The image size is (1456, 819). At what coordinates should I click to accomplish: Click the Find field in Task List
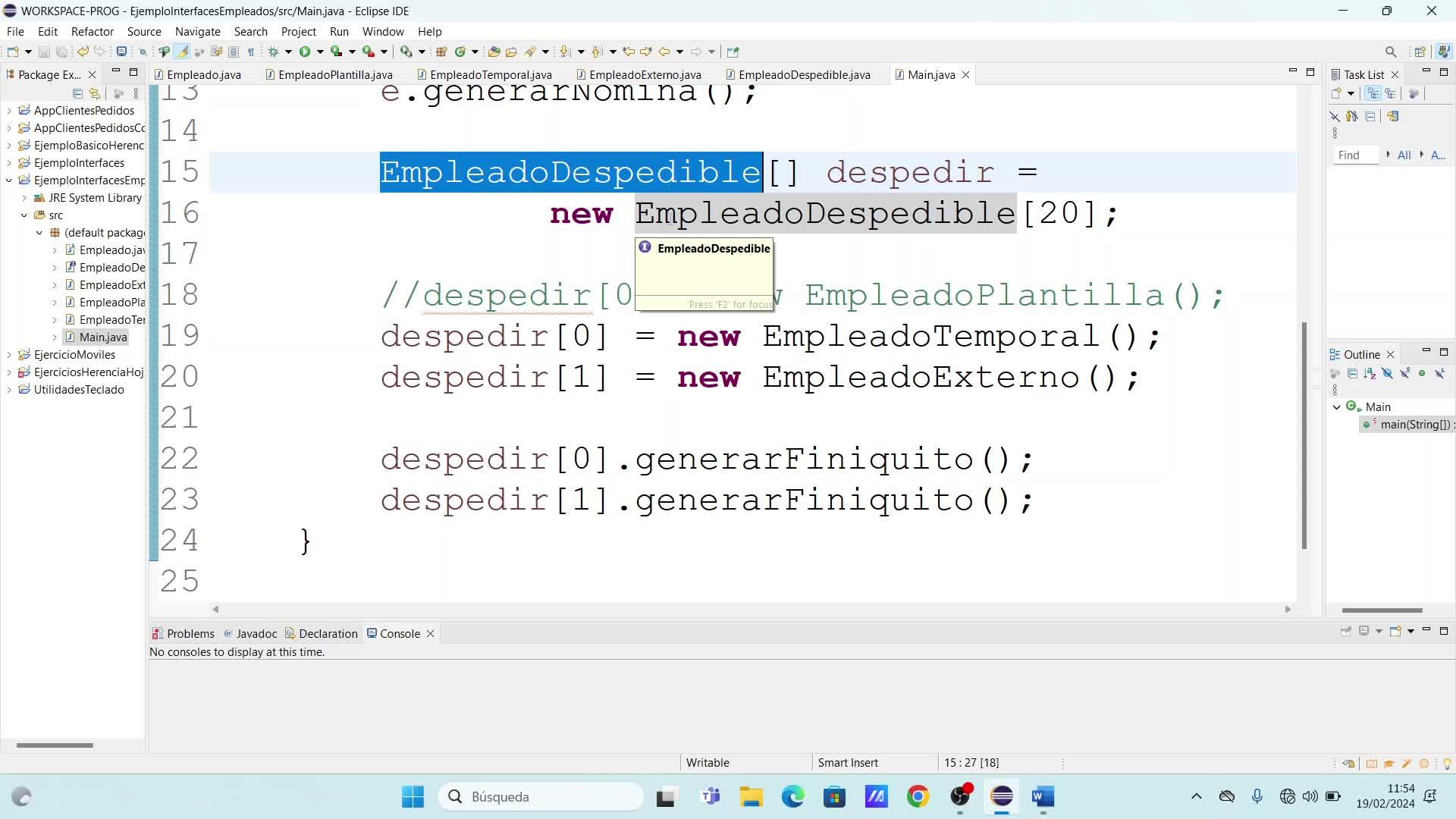(1355, 155)
